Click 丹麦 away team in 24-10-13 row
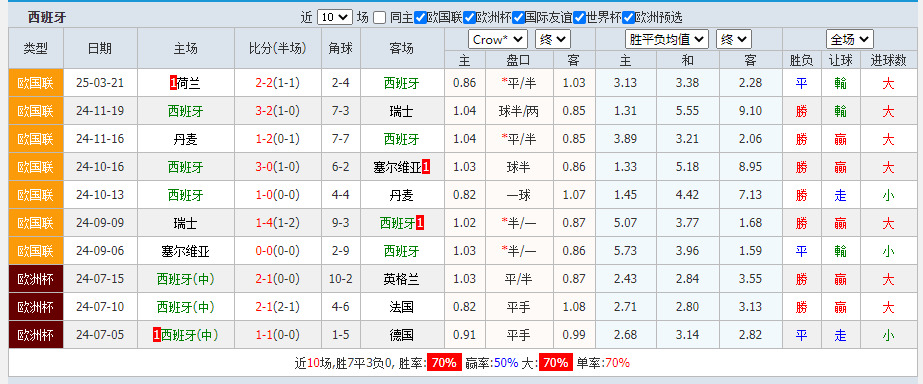 [x=401, y=195]
